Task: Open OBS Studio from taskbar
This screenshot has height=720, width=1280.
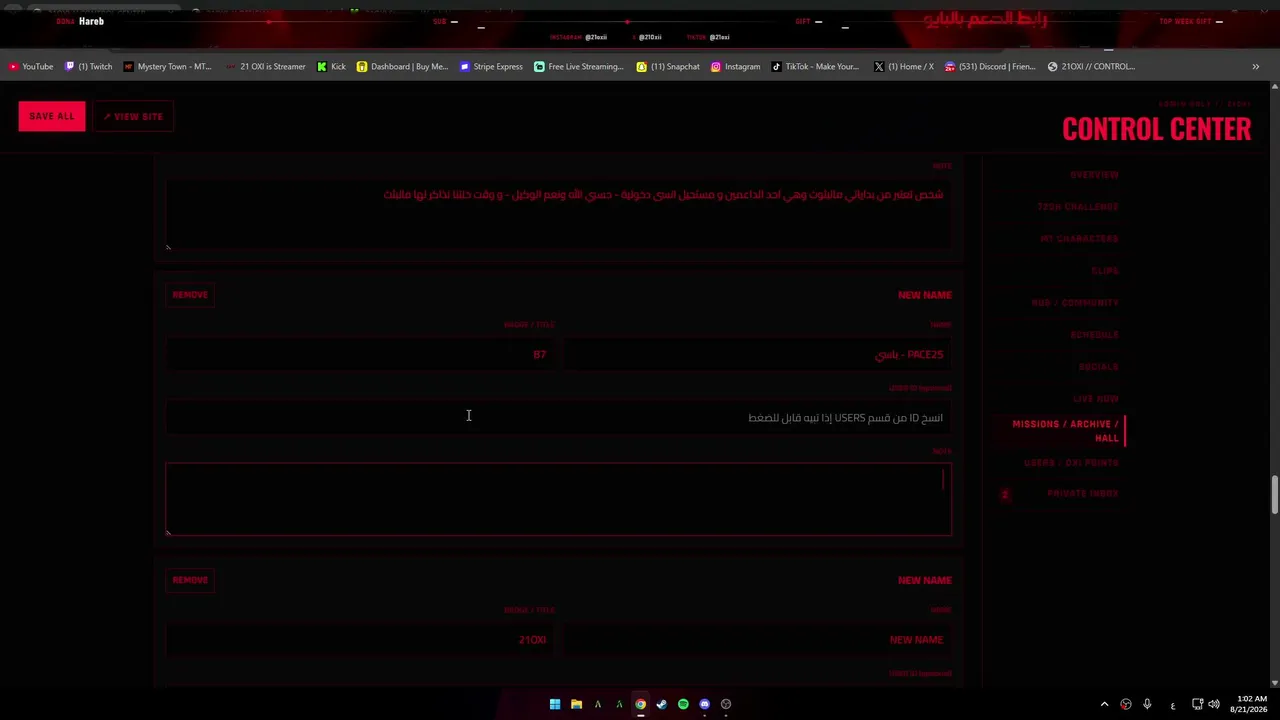Action: pos(726,704)
